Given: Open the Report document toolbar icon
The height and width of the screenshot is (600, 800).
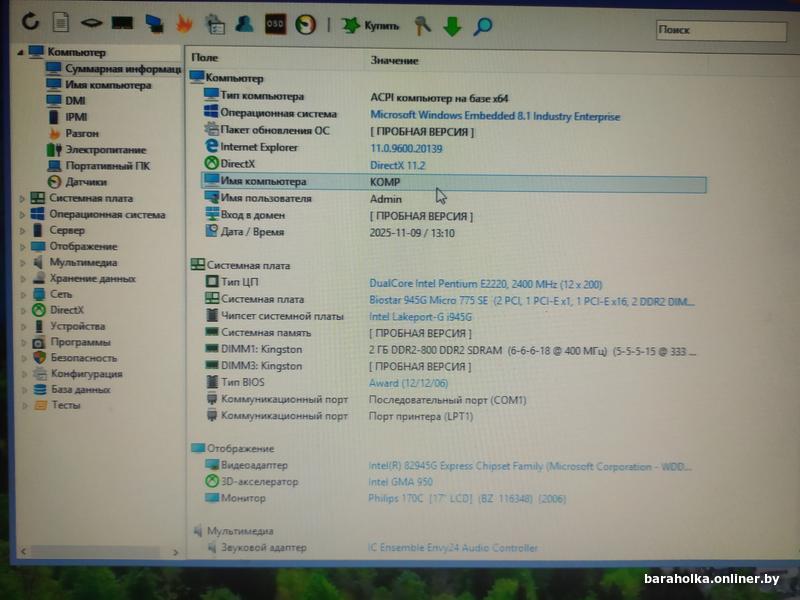Looking at the screenshot, I should 61,22.
